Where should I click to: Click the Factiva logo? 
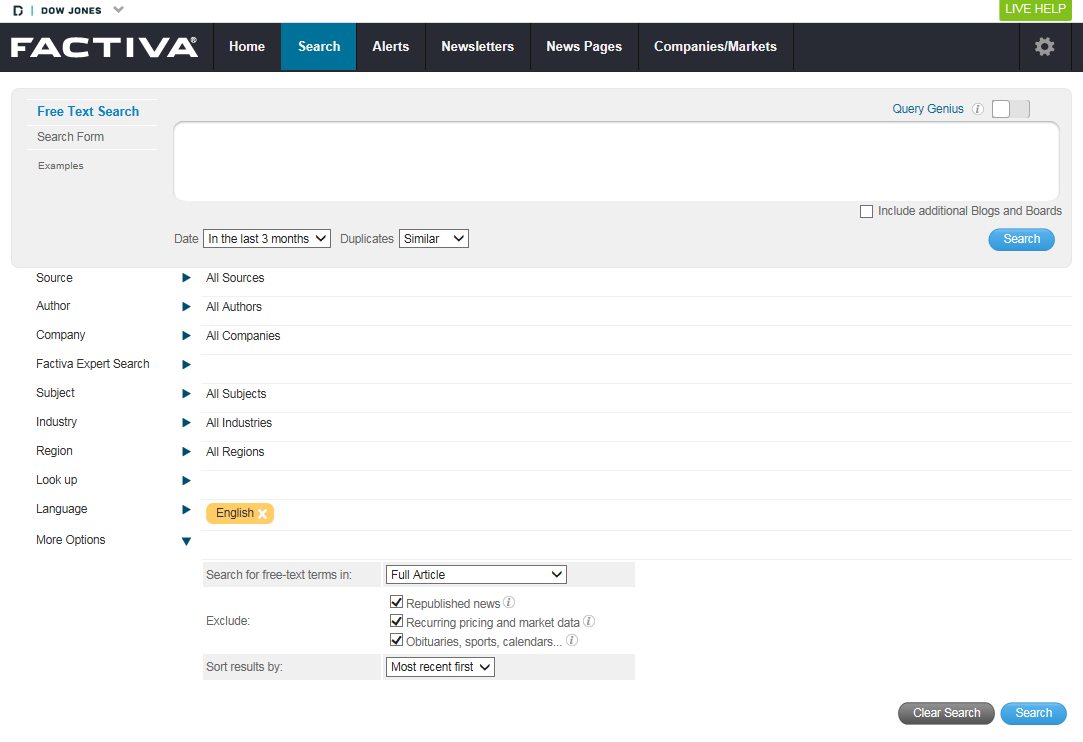(x=104, y=47)
